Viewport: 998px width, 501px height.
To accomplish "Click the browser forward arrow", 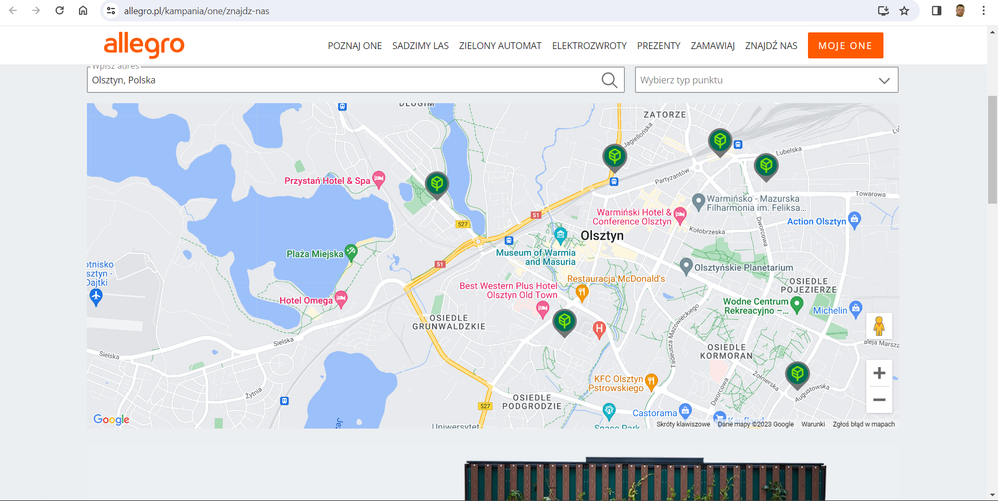I will pyautogui.click(x=36, y=11).
